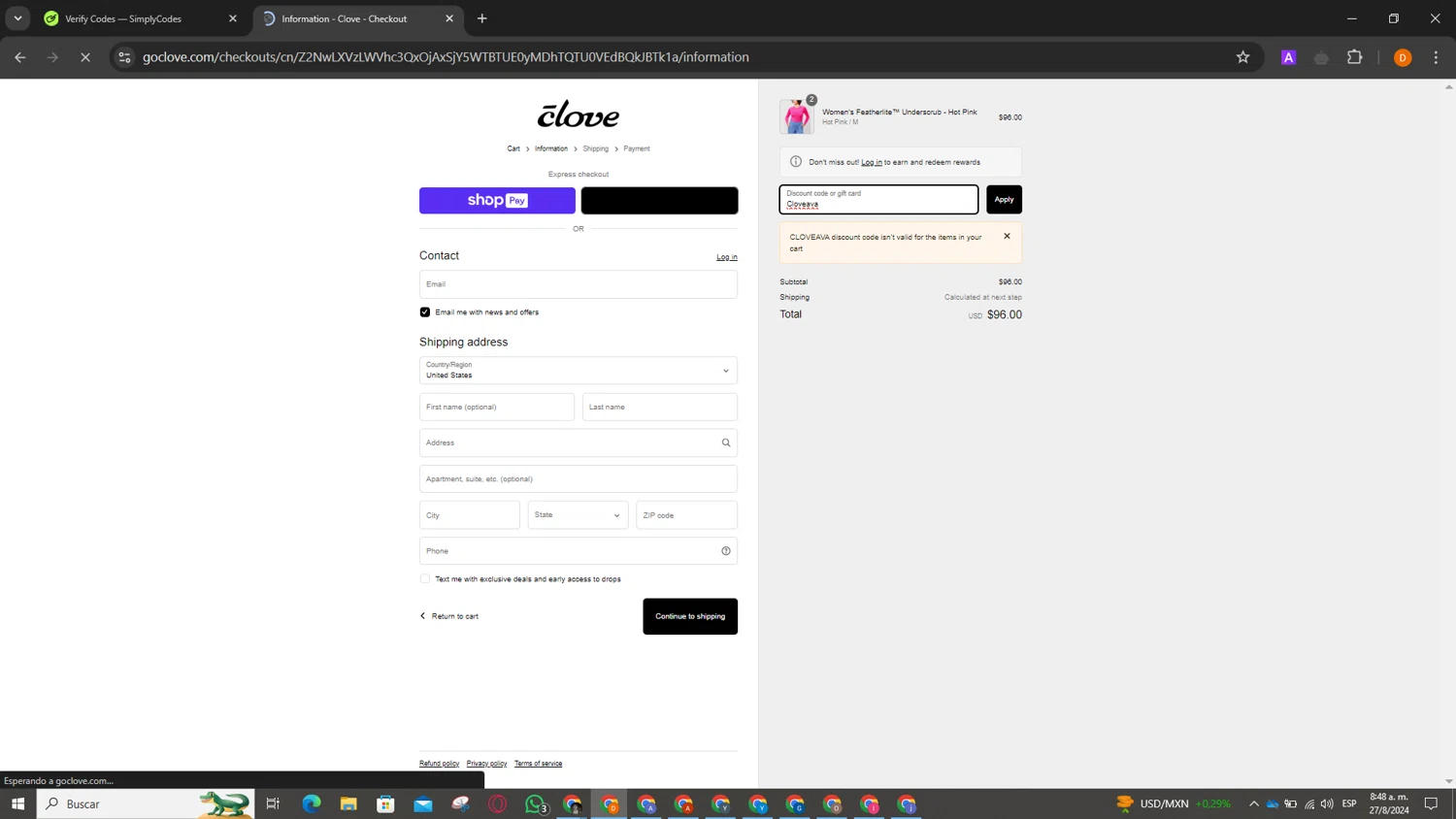1456x819 pixels.
Task: Click the ZIP code field
Action: (686, 515)
